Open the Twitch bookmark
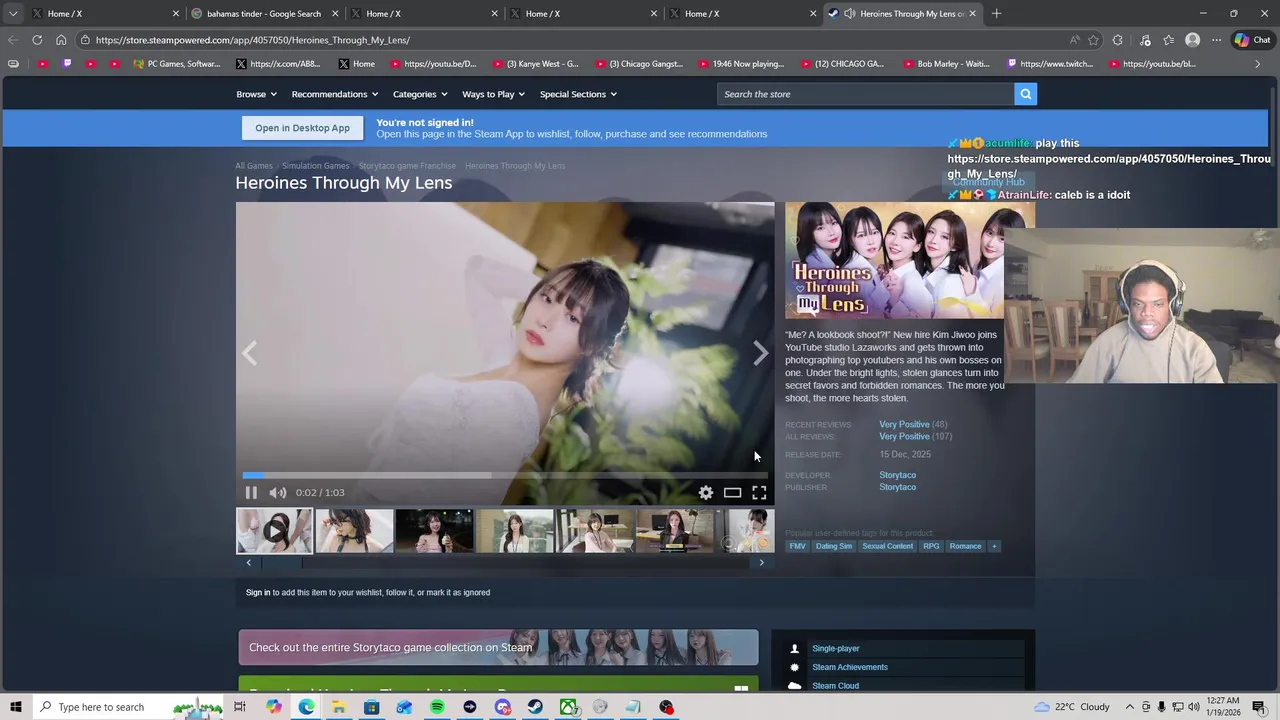Viewport: 1280px width, 720px height. click(x=1050, y=64)
